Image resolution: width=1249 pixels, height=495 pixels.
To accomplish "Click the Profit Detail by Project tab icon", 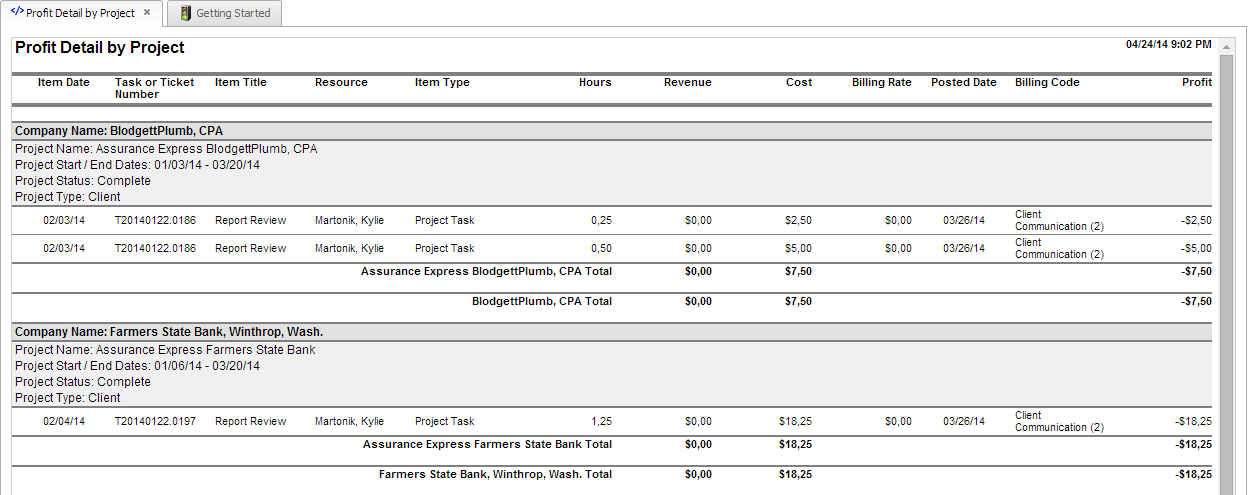I will (x=17, y=13).
